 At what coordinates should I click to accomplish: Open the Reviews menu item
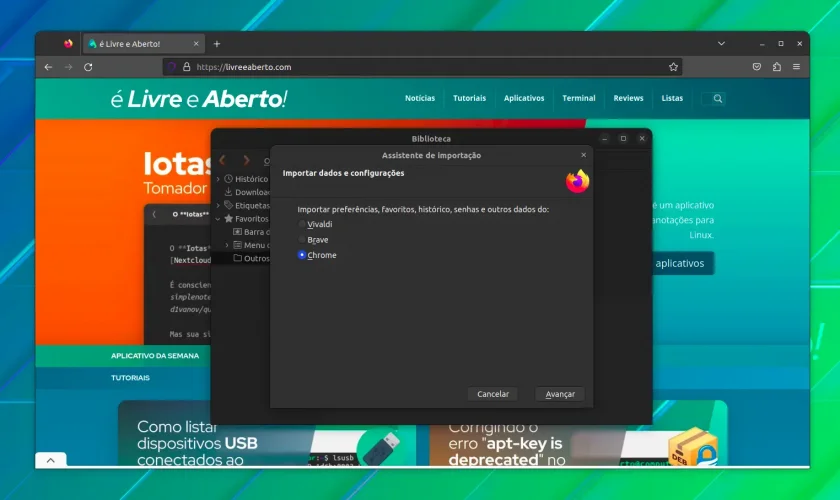[628, 98]
